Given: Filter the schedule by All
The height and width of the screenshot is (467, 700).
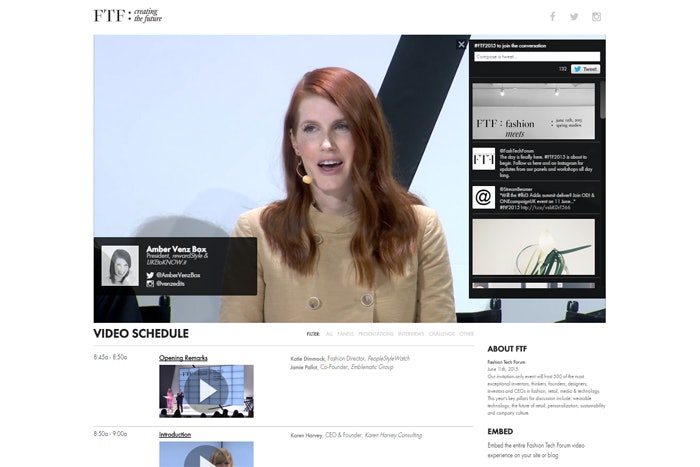Looking at the screenshot, I should (329, 334).
